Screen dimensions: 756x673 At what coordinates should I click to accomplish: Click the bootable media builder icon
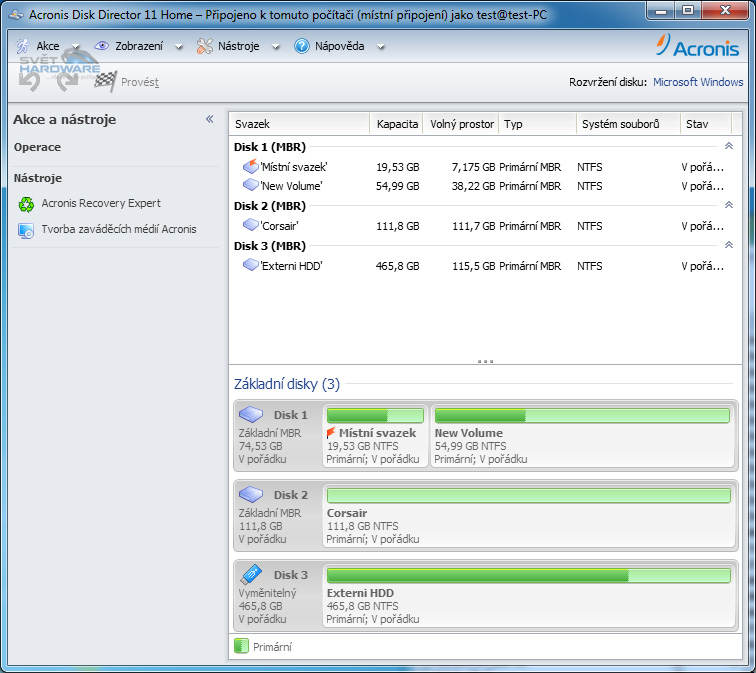pyautogui.click(x=26, y=230)
